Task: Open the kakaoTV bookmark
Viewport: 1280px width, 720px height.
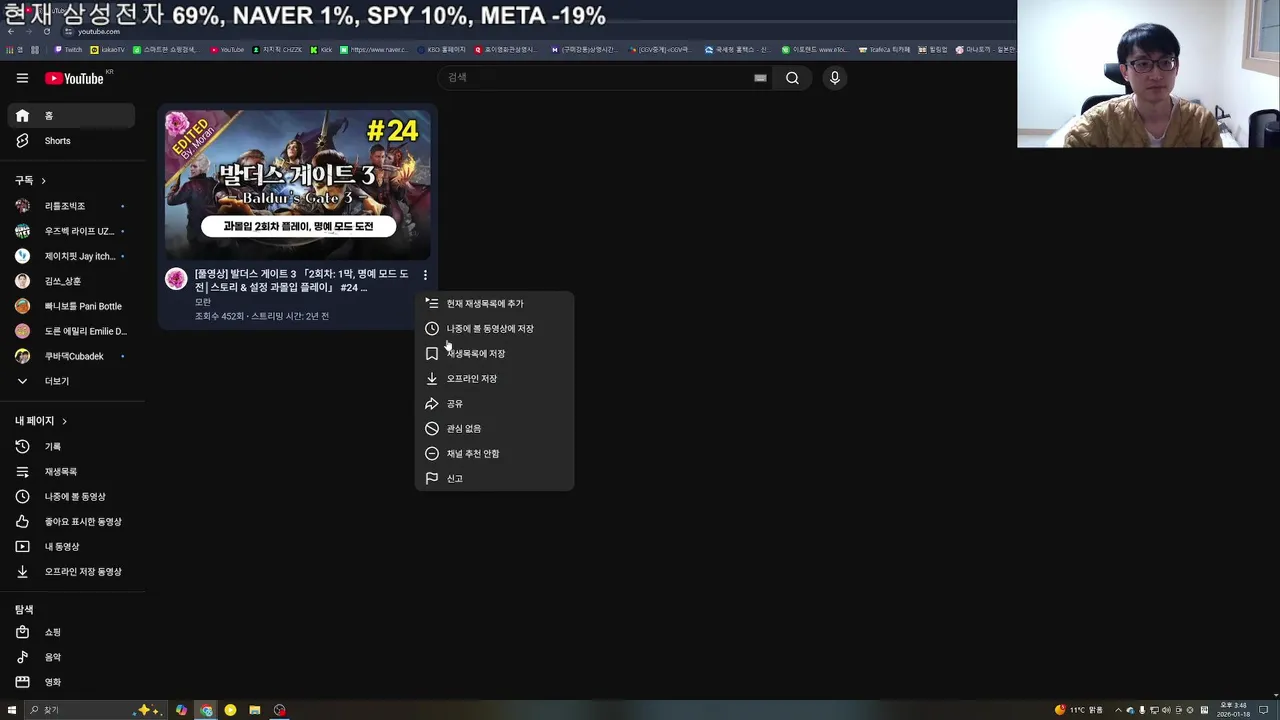Action: [108, 49]
